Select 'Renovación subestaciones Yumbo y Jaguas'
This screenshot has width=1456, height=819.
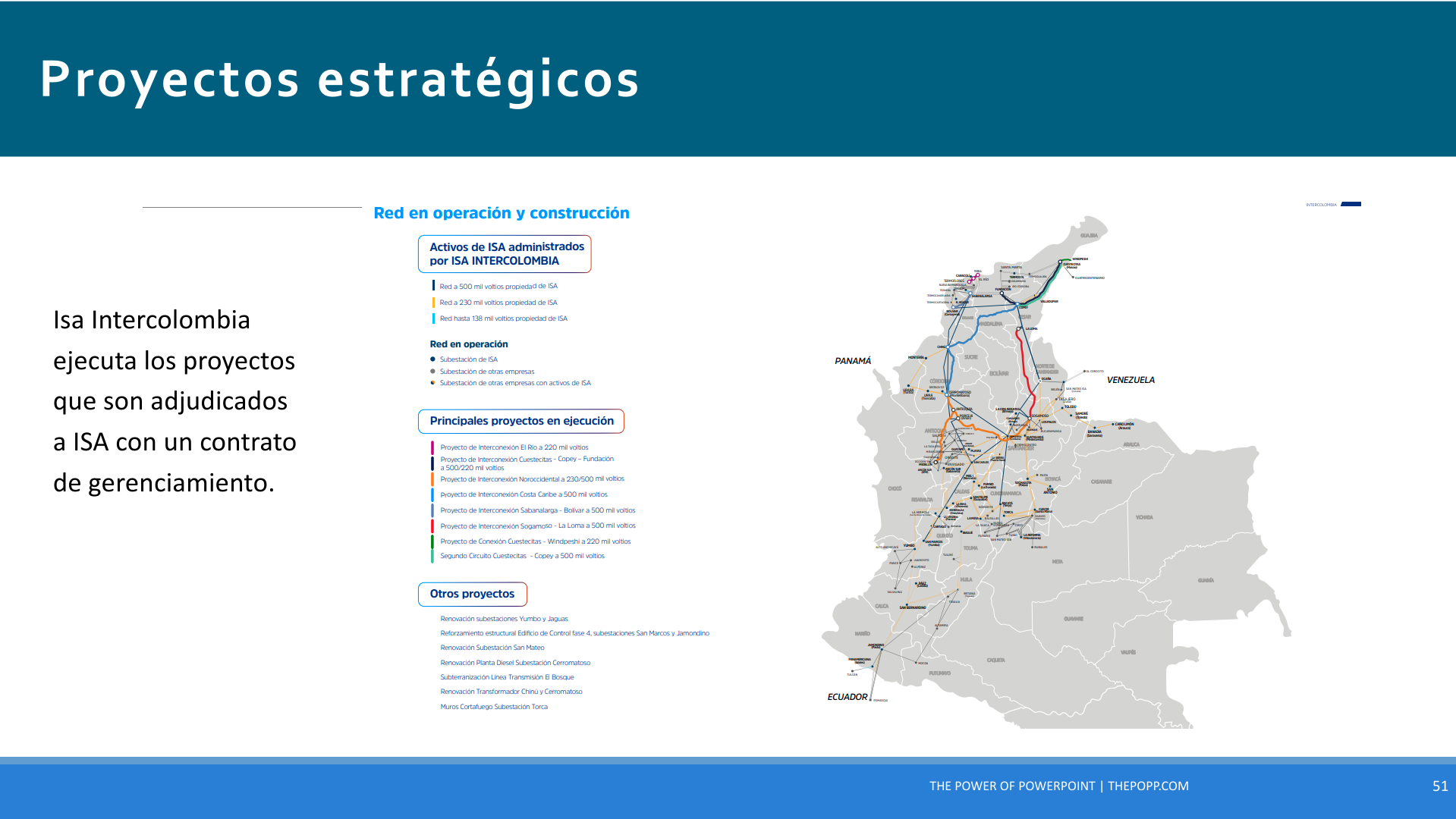click(x=504, y=619)
